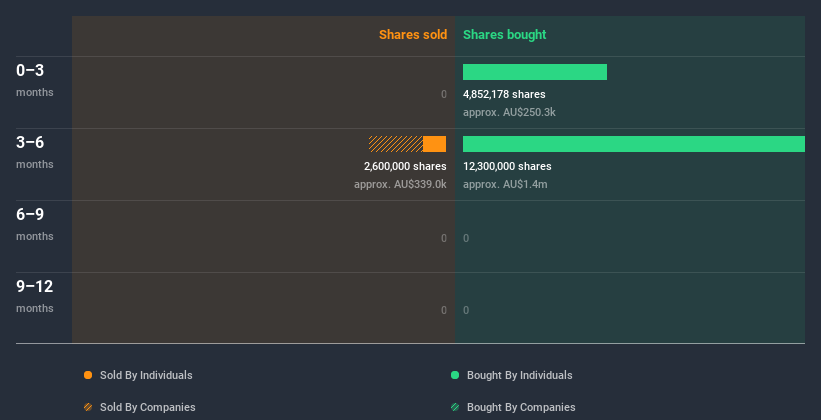Image resolution: width=821 pixels, height=420 pixels.
Task: Click the approx. AU$339.0k amount
Action: tap(400, 184)
